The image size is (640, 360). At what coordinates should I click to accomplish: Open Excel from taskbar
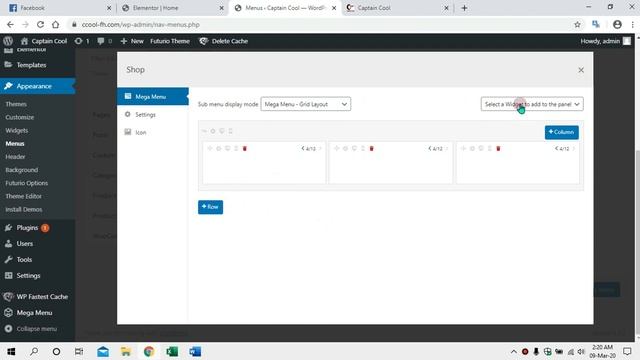tap(172, 351)
